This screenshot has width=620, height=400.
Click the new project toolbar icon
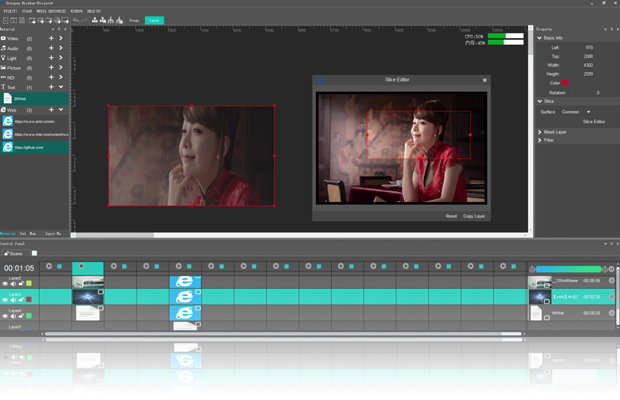pos(6,20)
